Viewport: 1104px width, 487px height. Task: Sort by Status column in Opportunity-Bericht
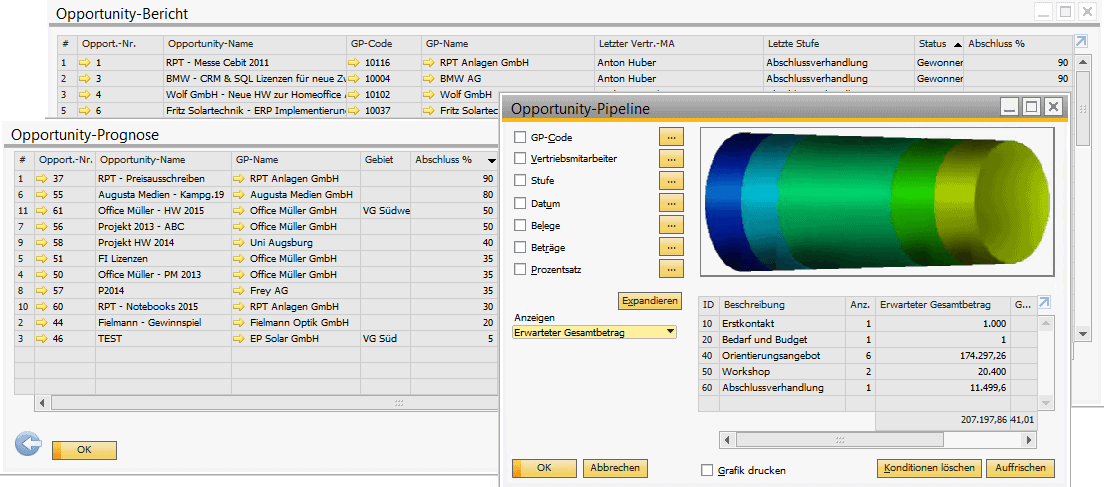(x=939, y=44)
